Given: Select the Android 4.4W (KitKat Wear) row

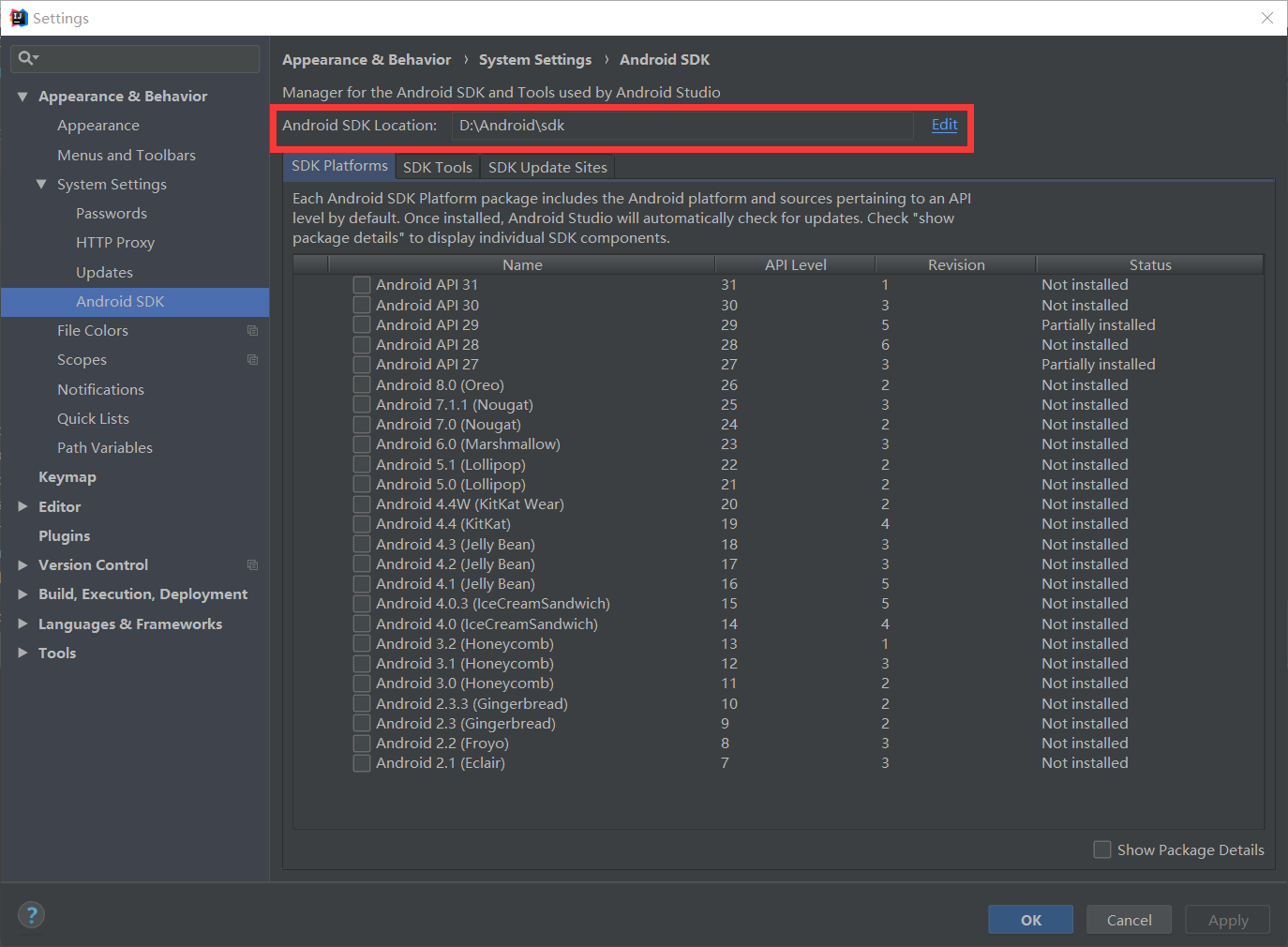Looking at the screenshot, I should 778,504.
